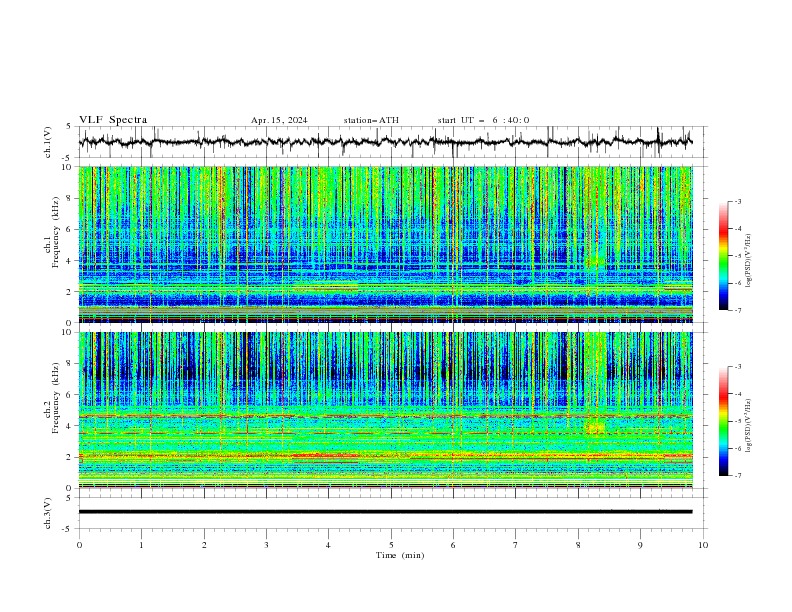The width and height of the screenshot is (792, 612).
Task: Click the ch.2 spectrogram plot
Action: (385, 410)
